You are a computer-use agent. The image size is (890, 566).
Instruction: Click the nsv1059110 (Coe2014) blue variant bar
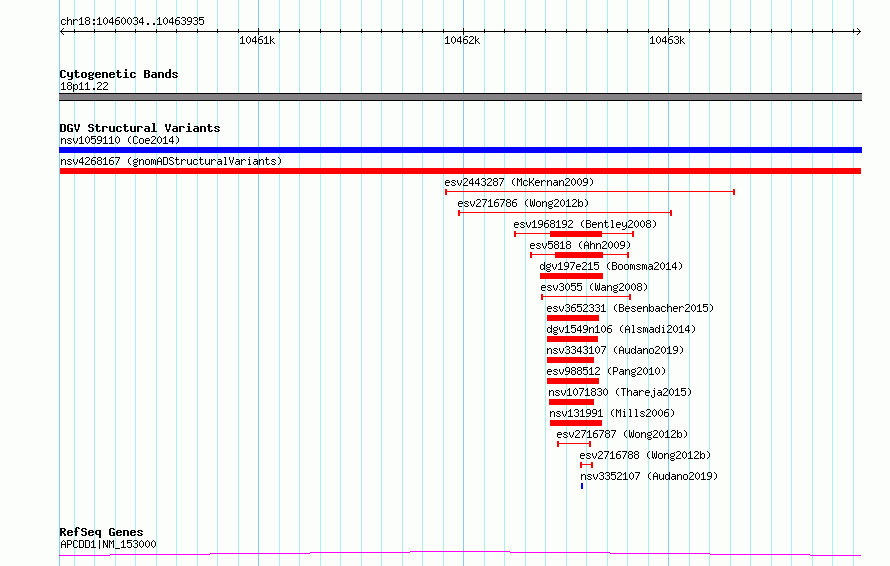(x=460, y=150)
